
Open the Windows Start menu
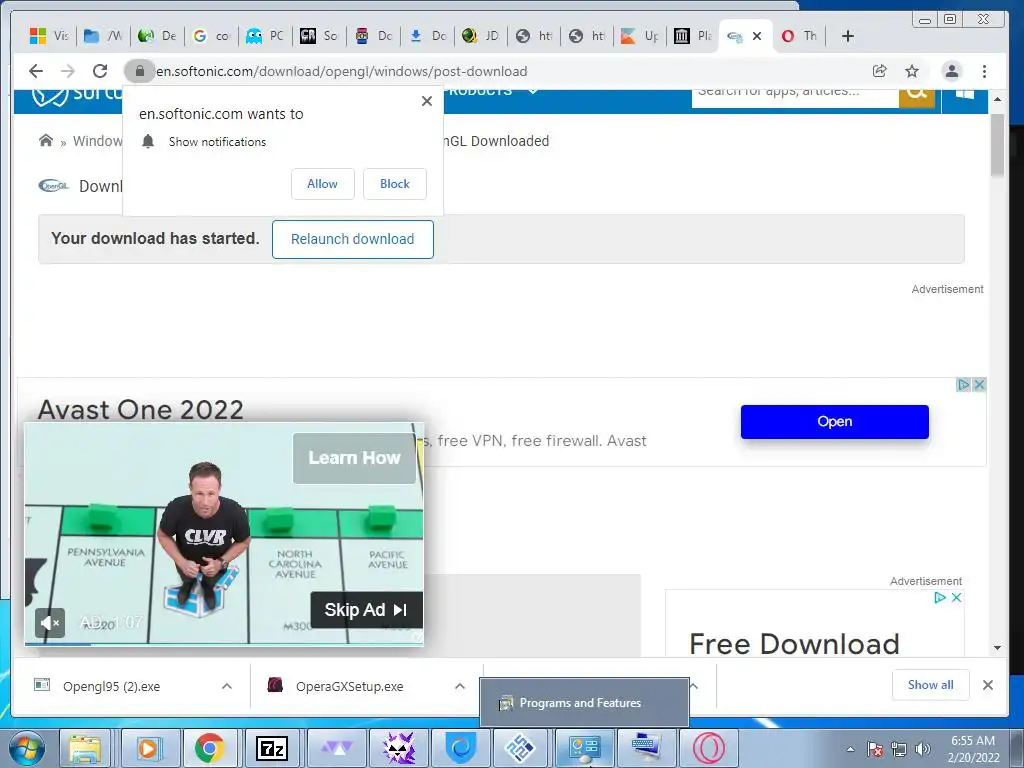(27, 748)
